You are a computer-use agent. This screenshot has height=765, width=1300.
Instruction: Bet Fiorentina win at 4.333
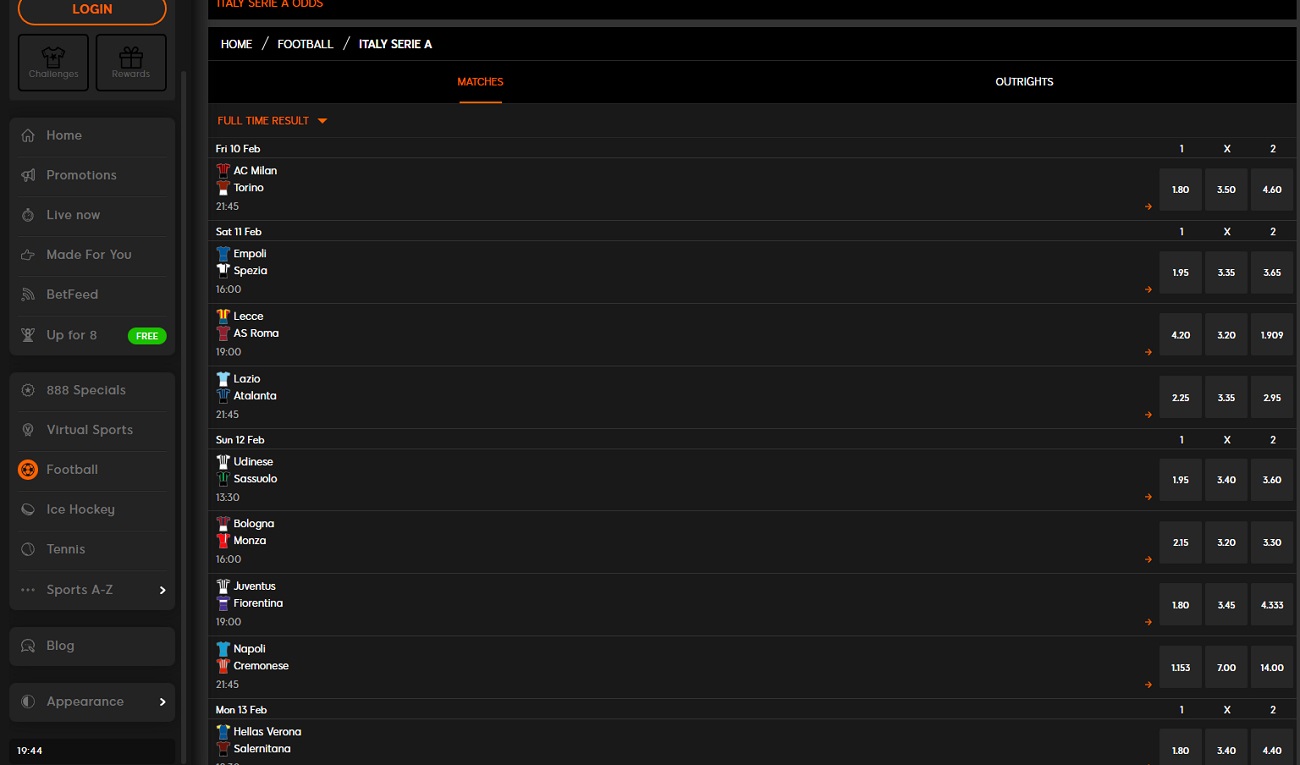tap(1272, 605)
